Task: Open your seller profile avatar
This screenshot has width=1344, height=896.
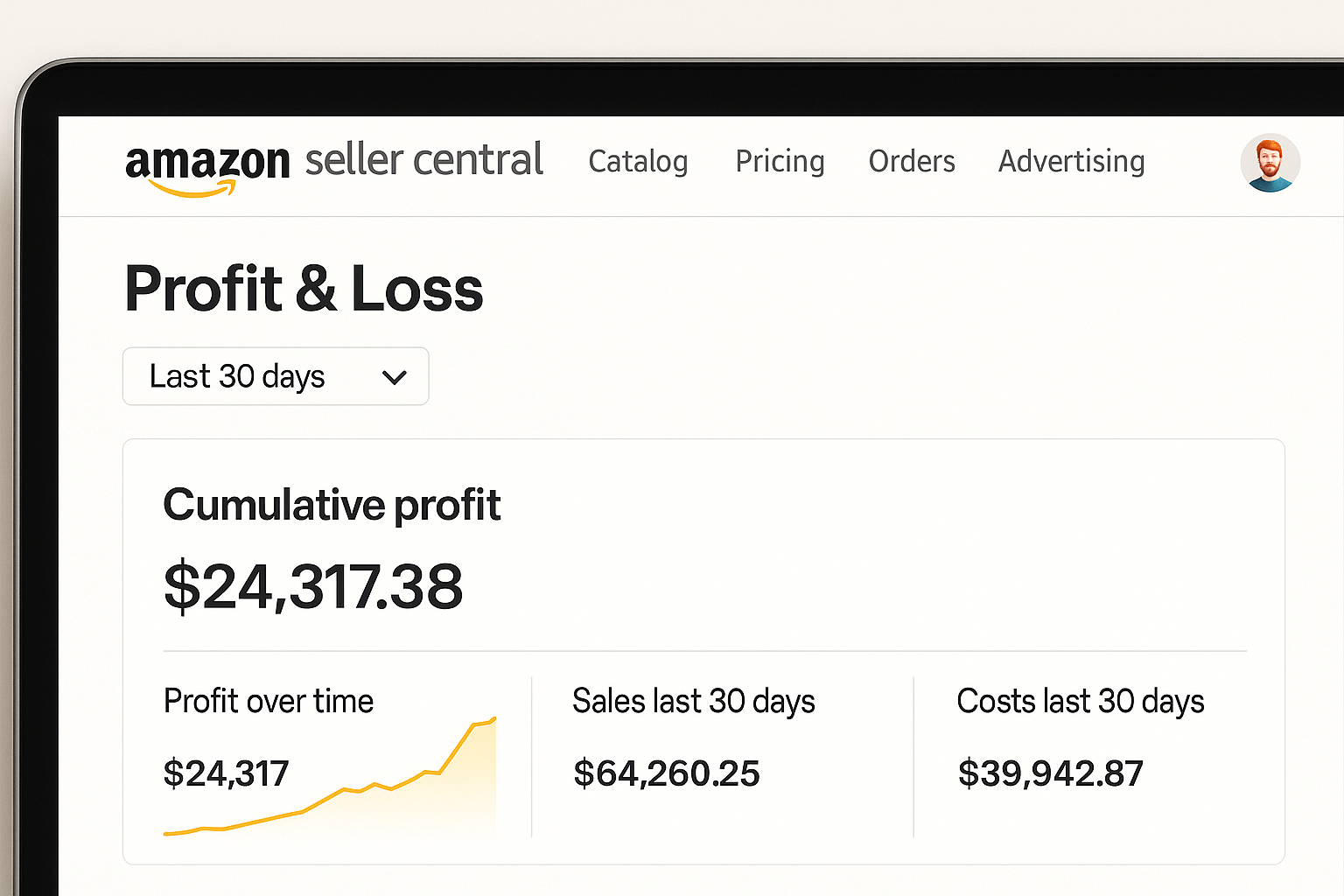Action: pos(1270,162)
